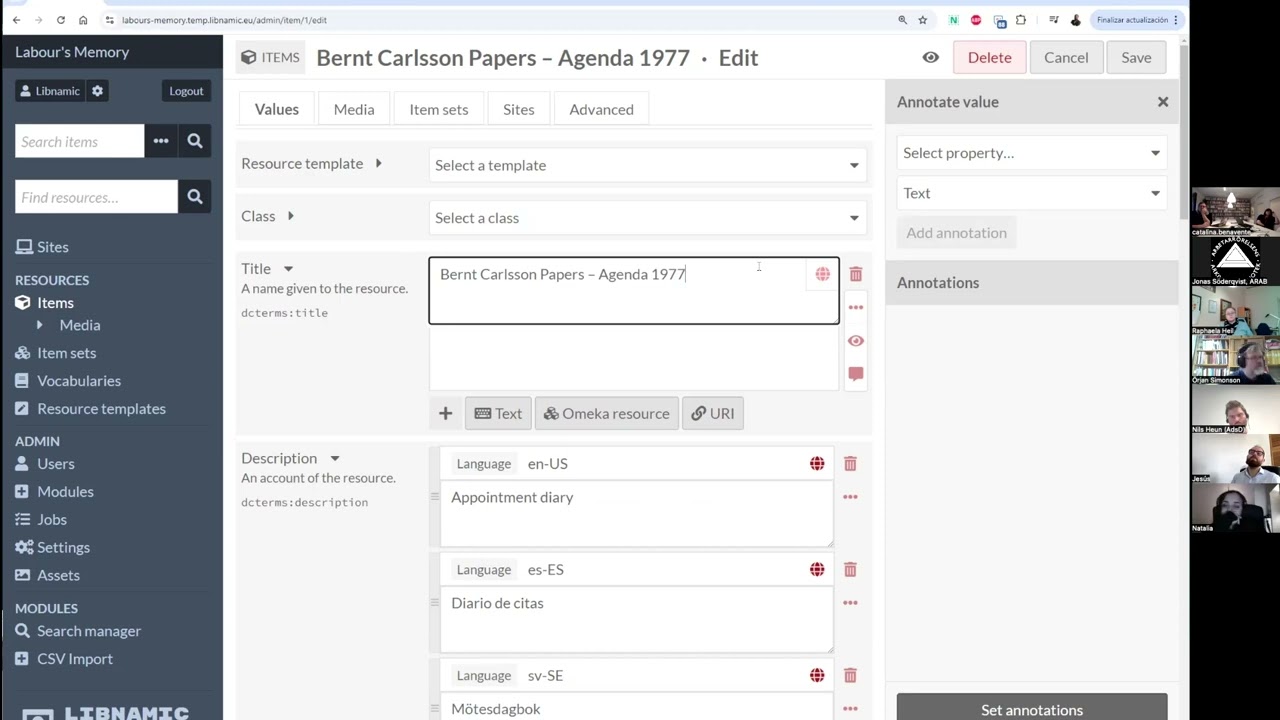Click the globe language icon for en-US description
1280x720 pixels.
[817, 464]
